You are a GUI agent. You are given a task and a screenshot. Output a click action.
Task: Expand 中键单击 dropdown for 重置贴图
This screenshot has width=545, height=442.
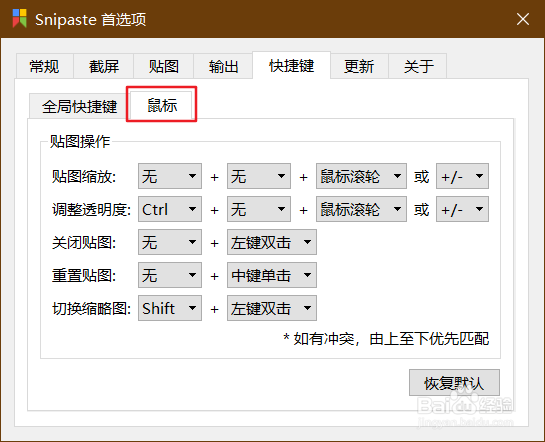[272, 275]
